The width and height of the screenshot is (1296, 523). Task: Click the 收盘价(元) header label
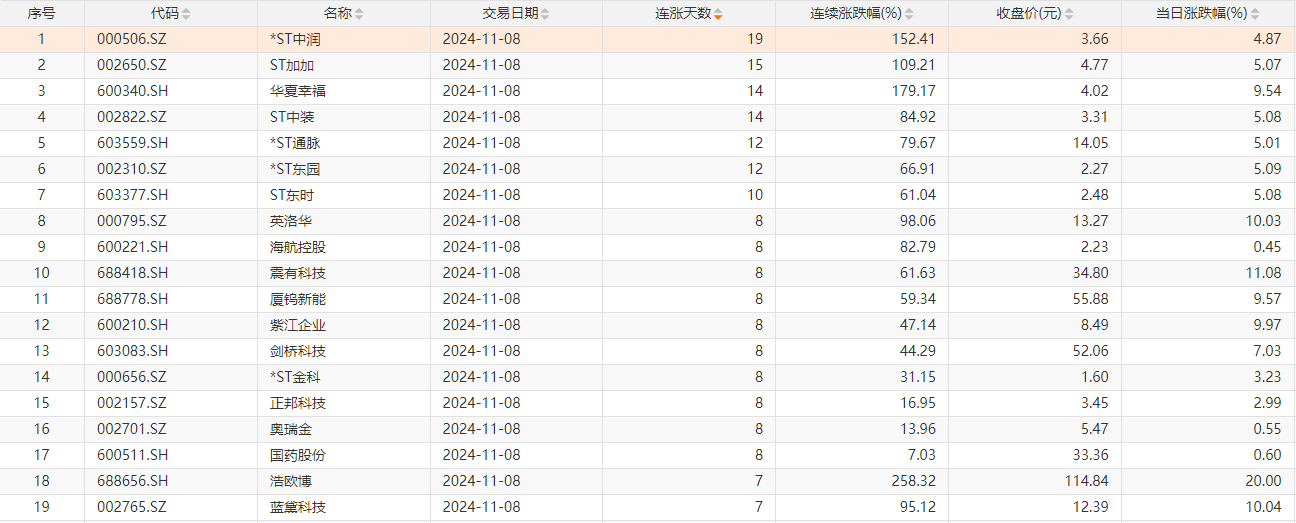pos(1029,14)
